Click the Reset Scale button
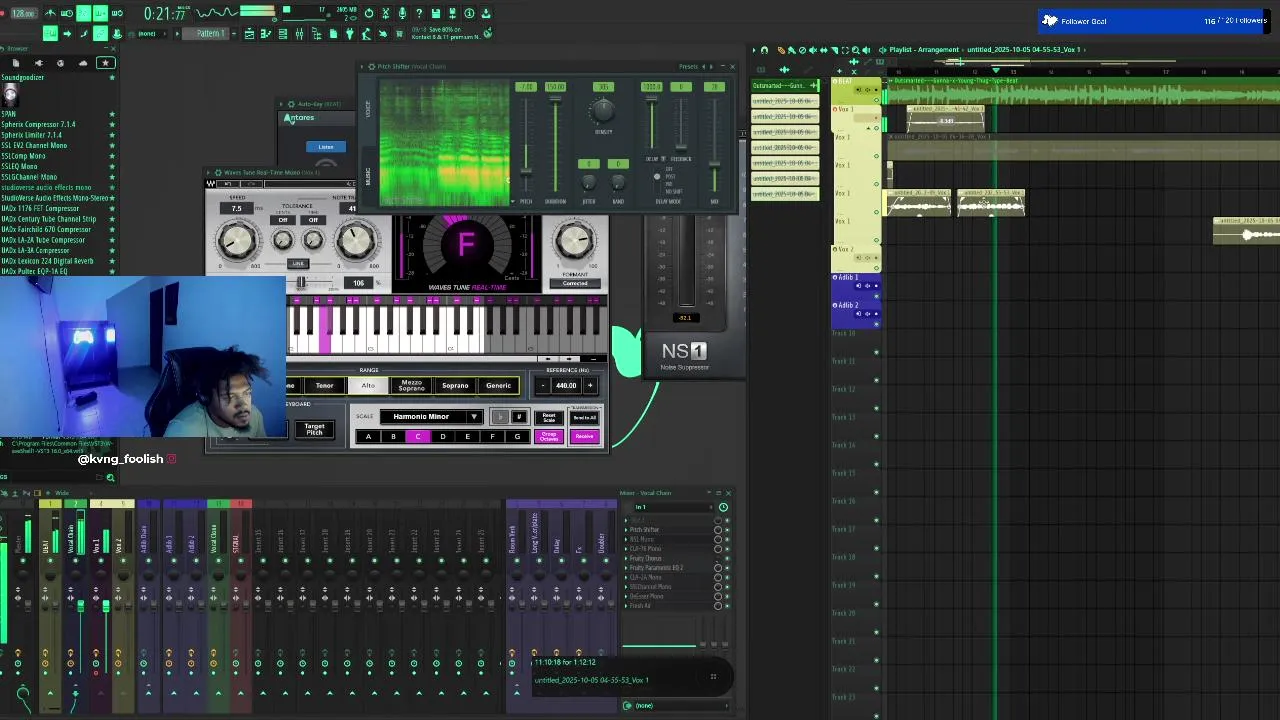1280x720 pixels. coord(549,417)
